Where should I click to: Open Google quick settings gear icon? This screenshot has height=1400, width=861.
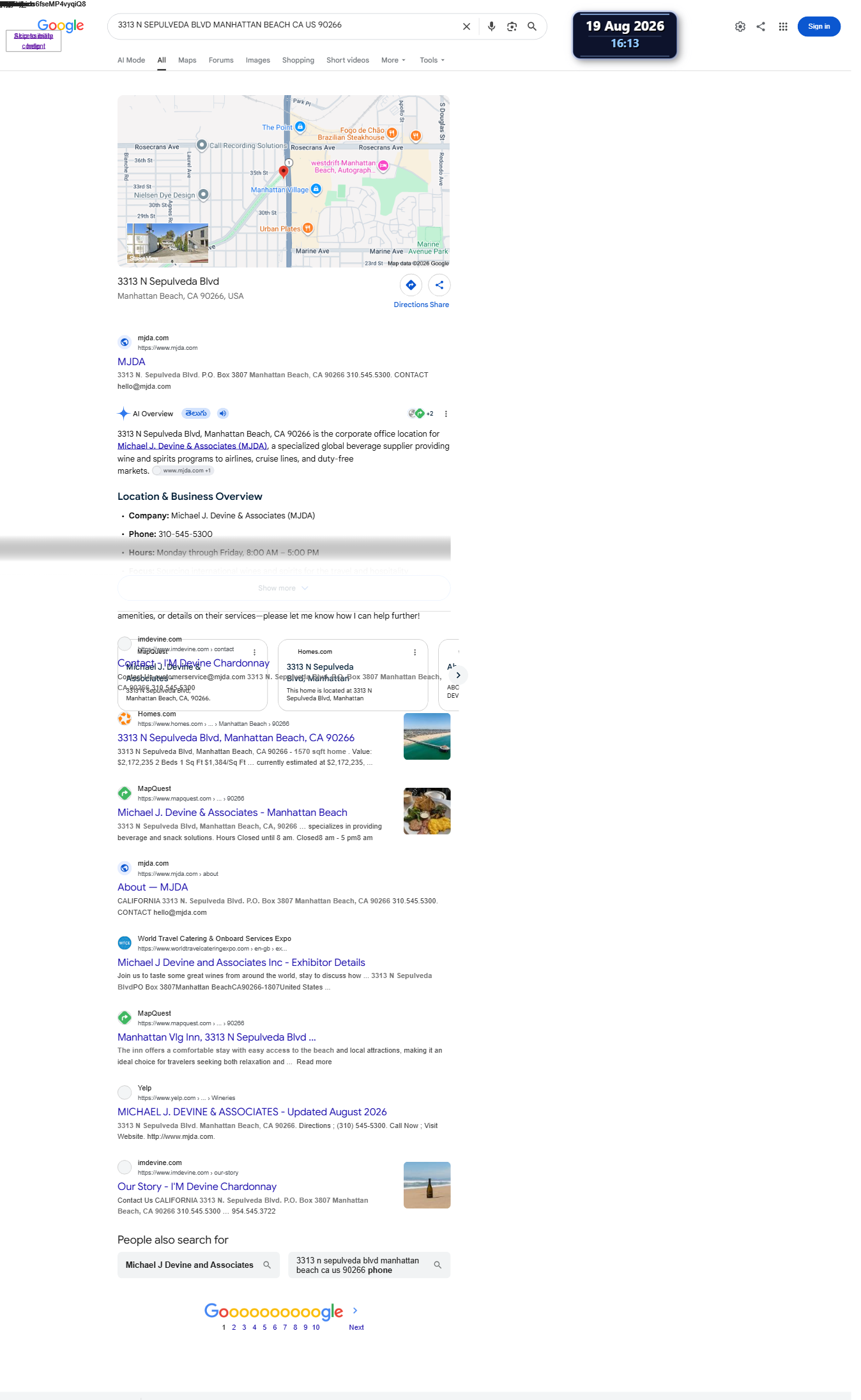point(740,27)
